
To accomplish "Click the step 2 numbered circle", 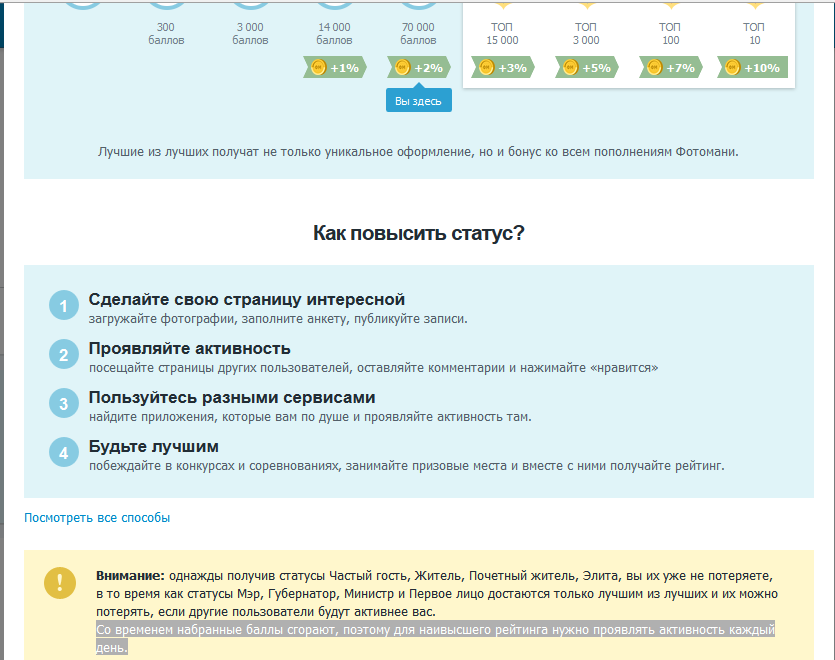I will [64, 354].
